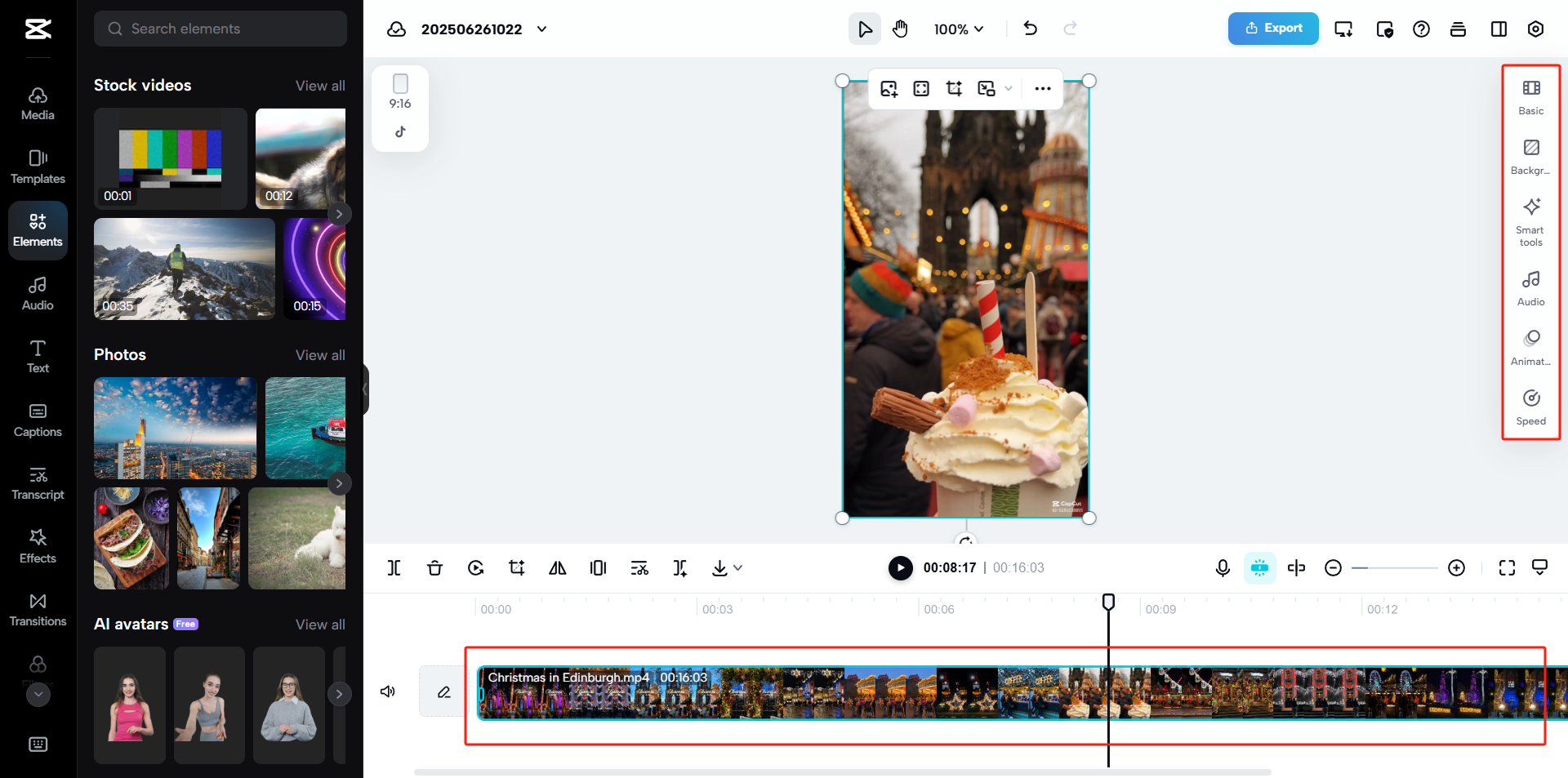Select the Split tool in timeline toolbar

(394, 567)
